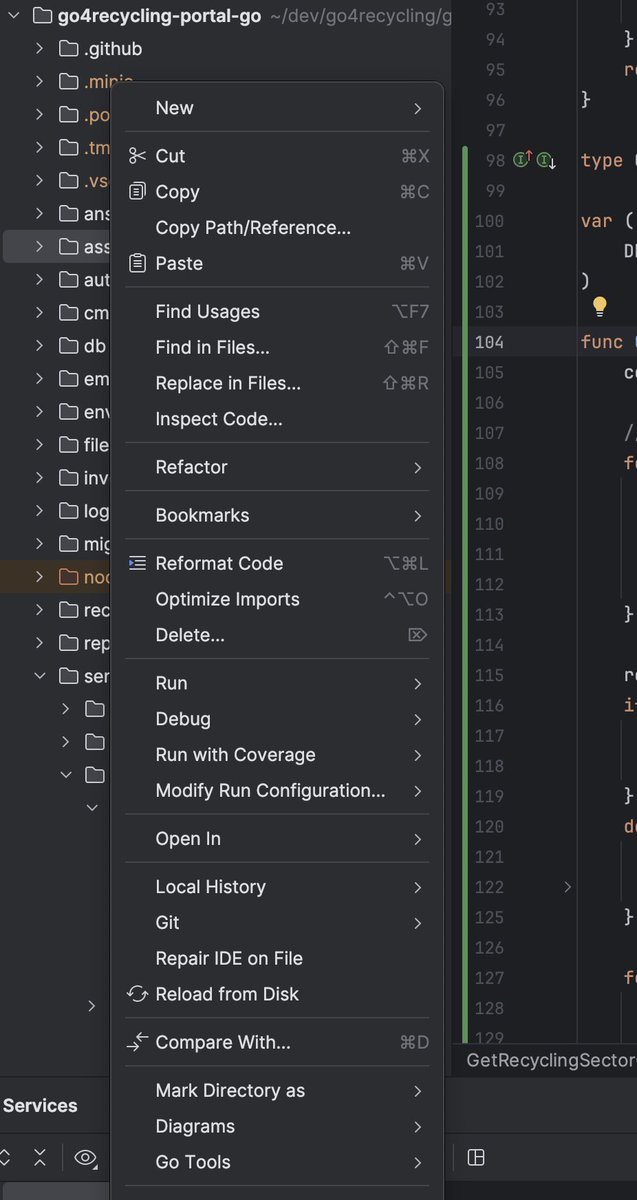The image size is (637, 1200).
Task: Expand the folded code region at line 122
Action: click(567, 886)
